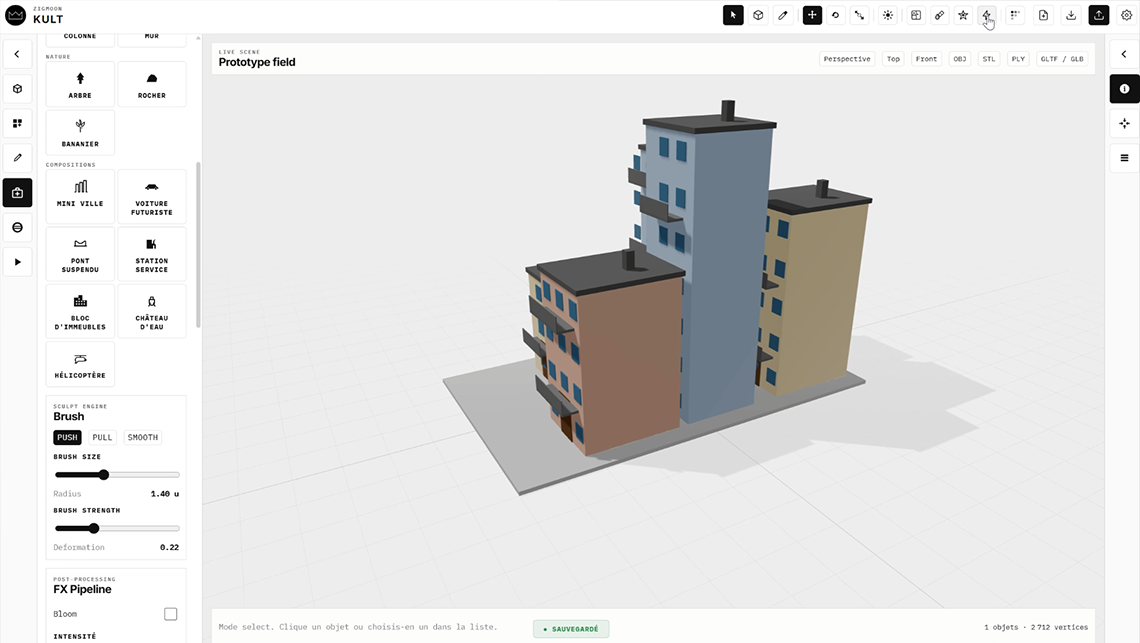Image resolution: width=1140 pixels, height=643 pixels.
Task: Switch brush mode to PULL
Action: coord(102,437)
